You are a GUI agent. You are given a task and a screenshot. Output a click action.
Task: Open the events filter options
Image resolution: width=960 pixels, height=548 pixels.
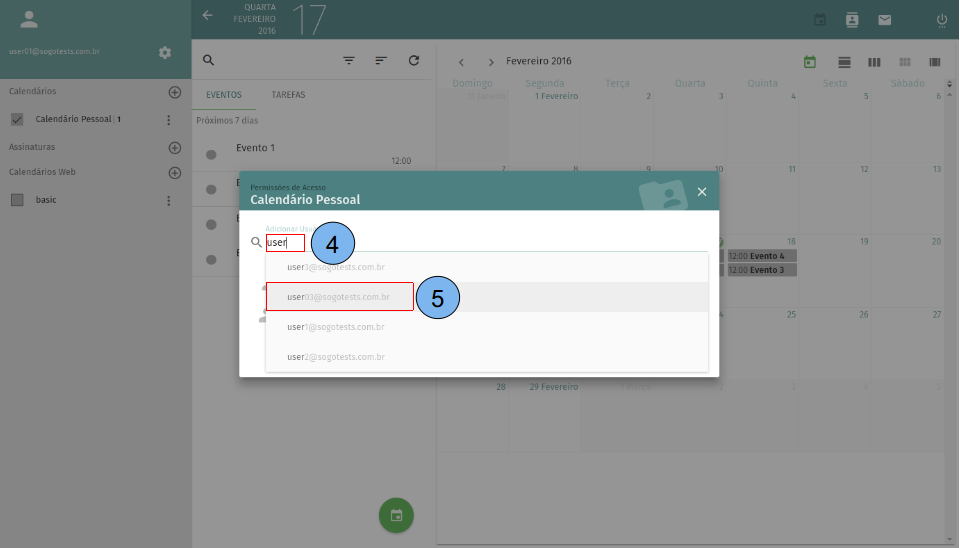pyautogui.click(x=349, y=60)
